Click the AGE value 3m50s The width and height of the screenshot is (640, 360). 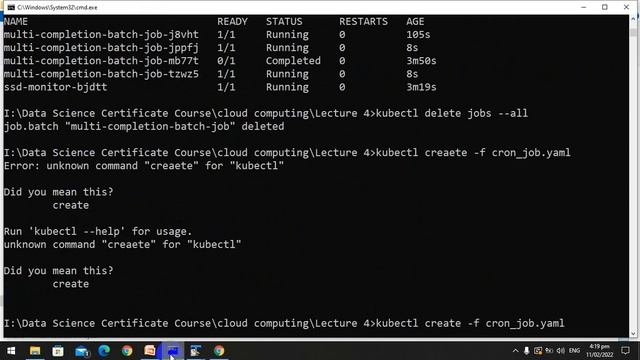(x=421, y=61)
